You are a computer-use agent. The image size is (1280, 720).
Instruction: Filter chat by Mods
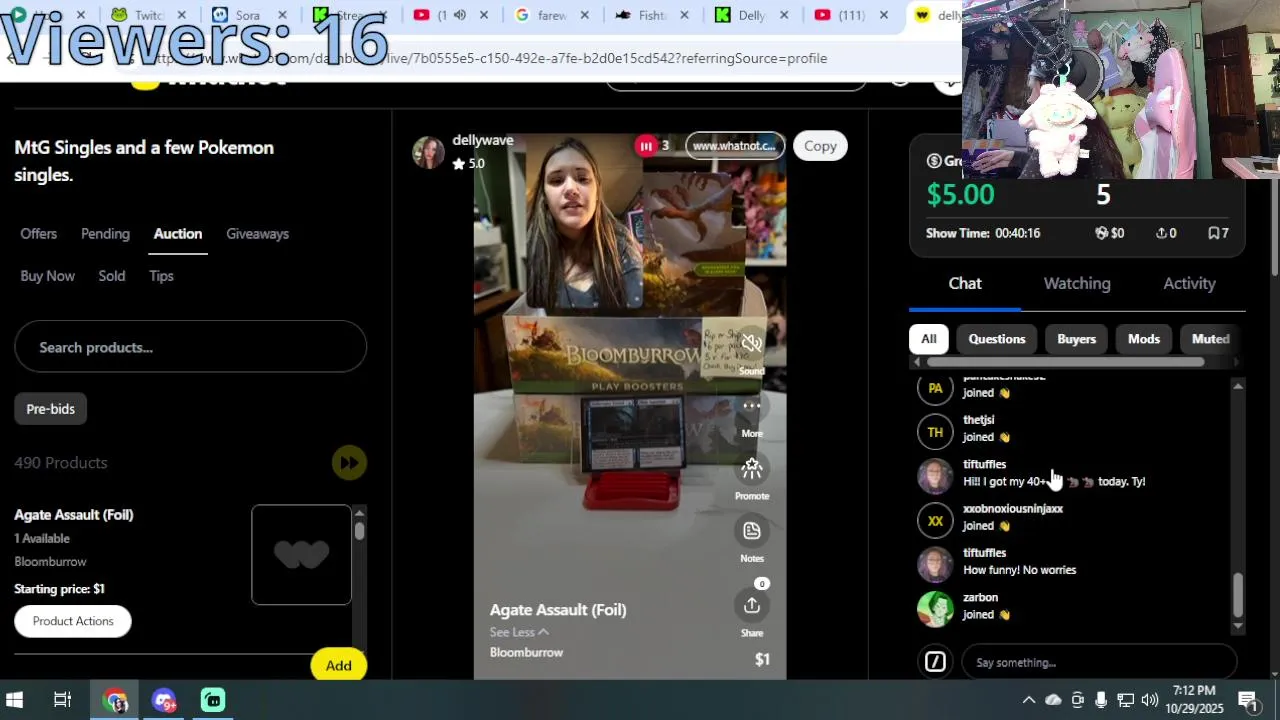(1144, 339)
